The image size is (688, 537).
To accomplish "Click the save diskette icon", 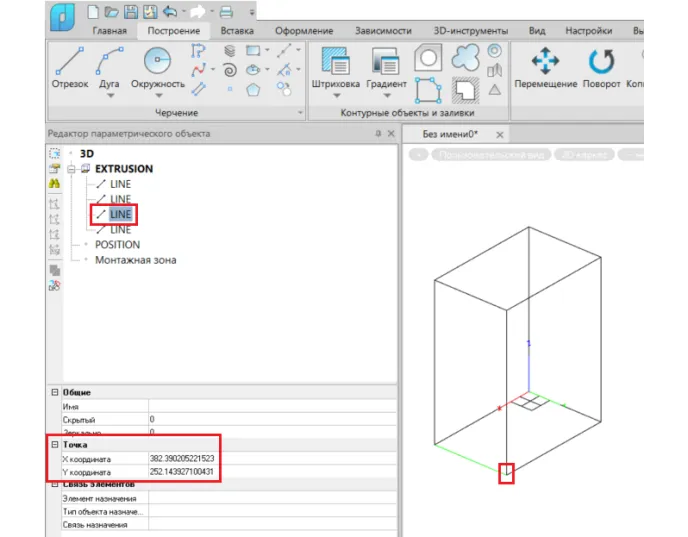I will [x=131, y=12].
